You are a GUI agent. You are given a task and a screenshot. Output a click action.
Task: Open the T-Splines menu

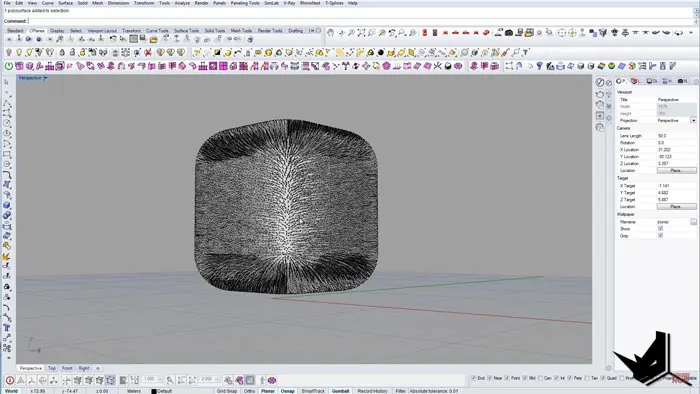(334, 3)
